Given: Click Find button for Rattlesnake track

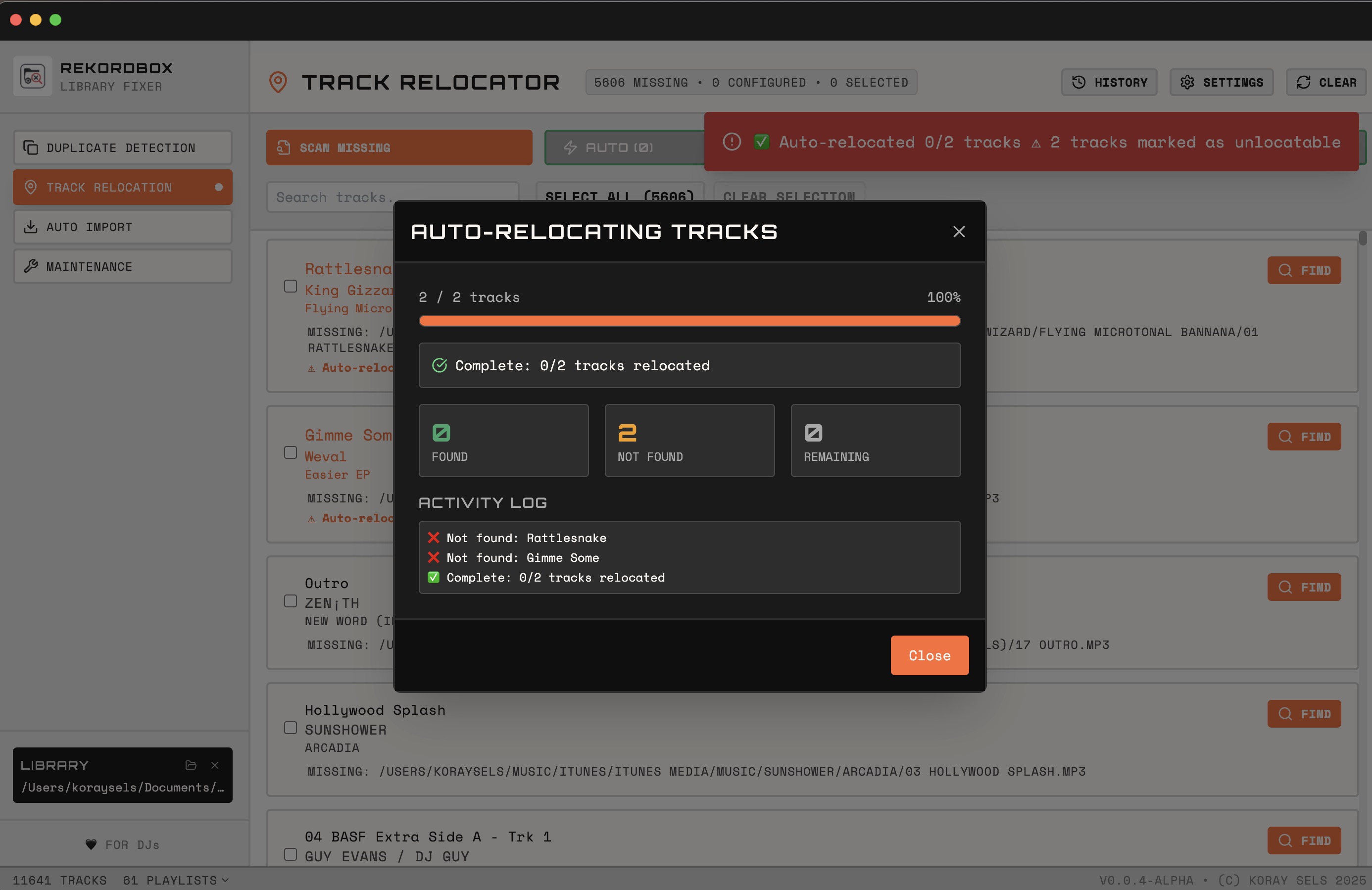Looking at the screenshot, I should tap(1303, 270).
